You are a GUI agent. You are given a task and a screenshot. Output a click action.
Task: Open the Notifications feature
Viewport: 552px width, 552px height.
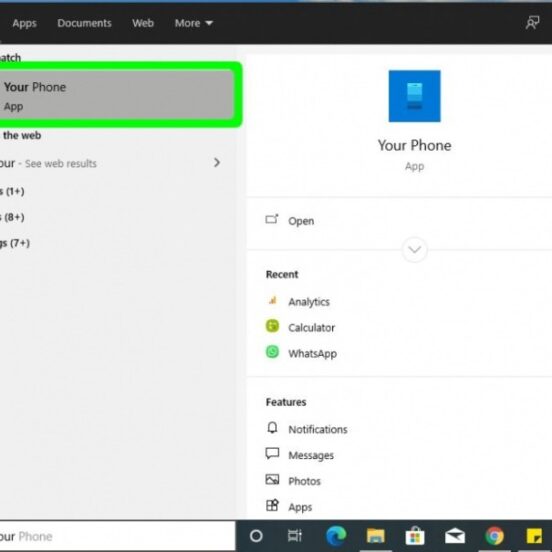click(x=318, y=429)
